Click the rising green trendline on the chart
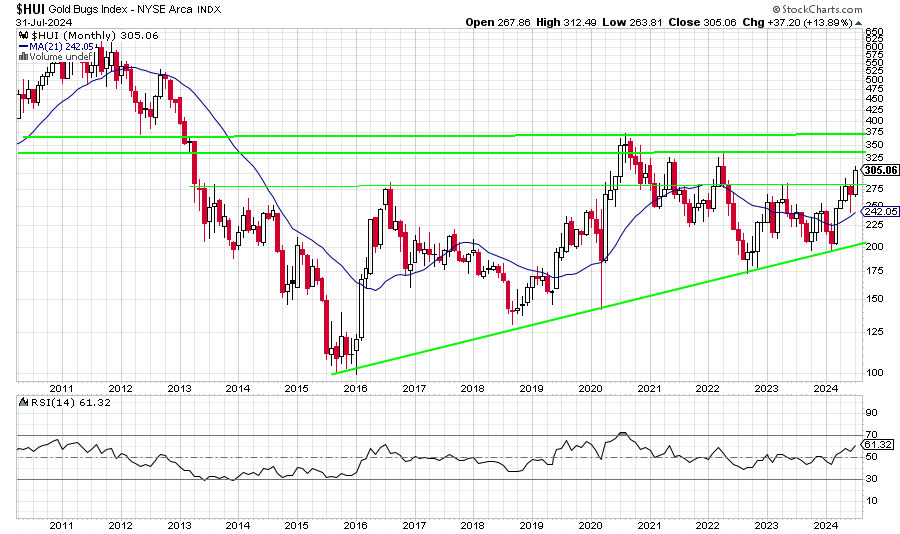This screenshot has width=900, height=534. [x=600, y=309]
